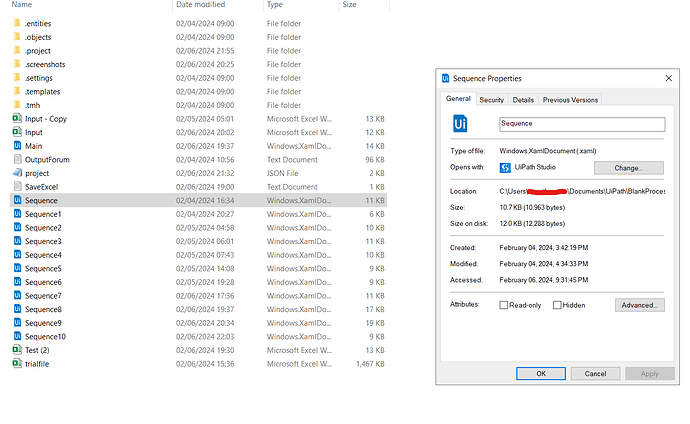This screenshot has width=690, height=424.
Task: Select the highlighted 'Sequence' file name
Action: pos(41,200)
